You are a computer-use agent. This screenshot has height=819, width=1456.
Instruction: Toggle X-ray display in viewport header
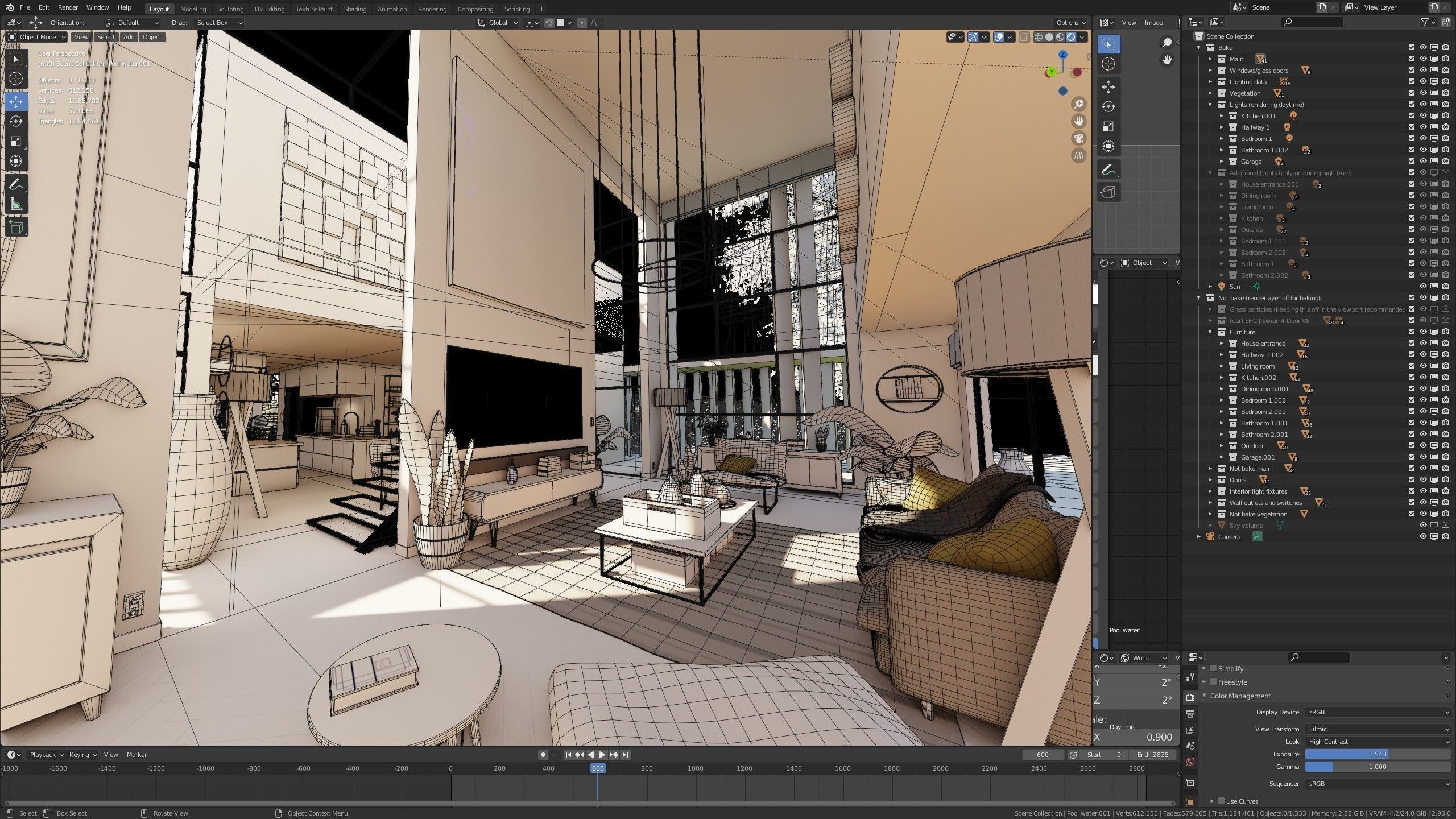[1024, 37]
